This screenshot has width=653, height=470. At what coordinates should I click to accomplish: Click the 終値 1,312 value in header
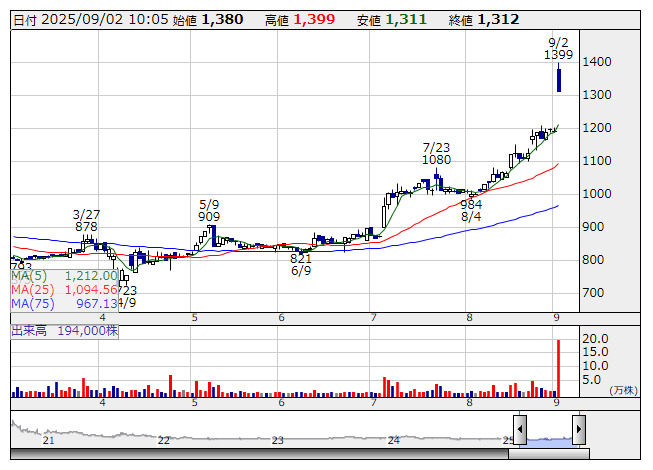pyautogui.click(x=498, y=19)
